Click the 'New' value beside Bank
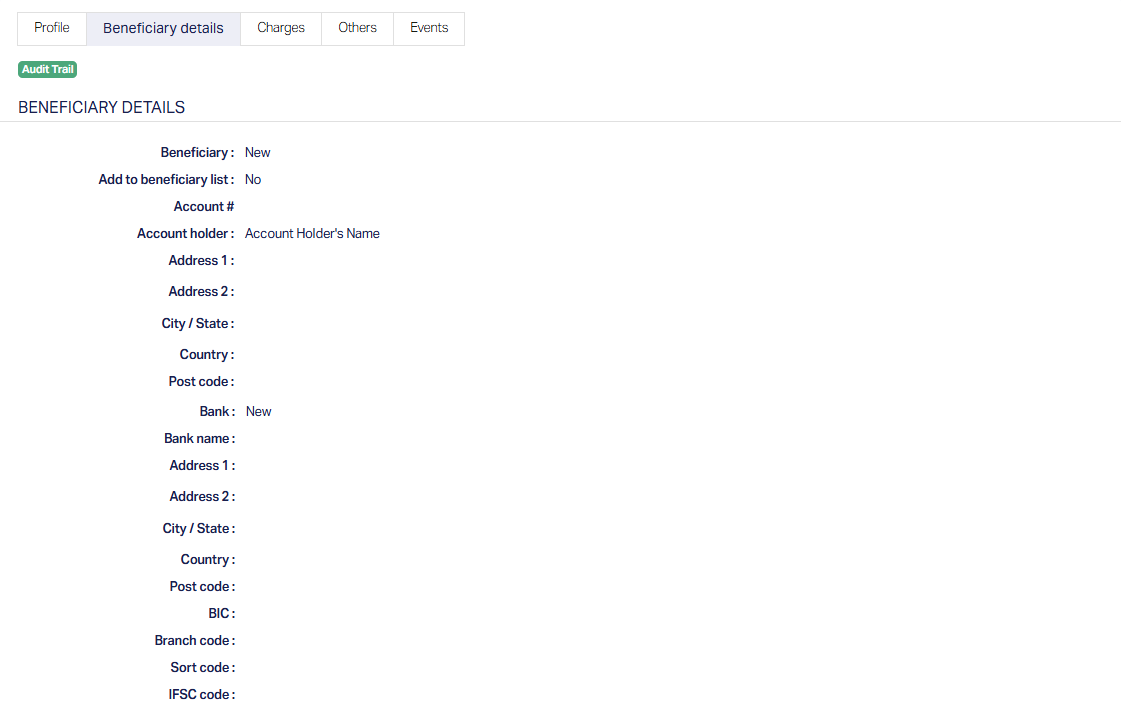This screenshot has height=721, width=1121. coord(258,412)
